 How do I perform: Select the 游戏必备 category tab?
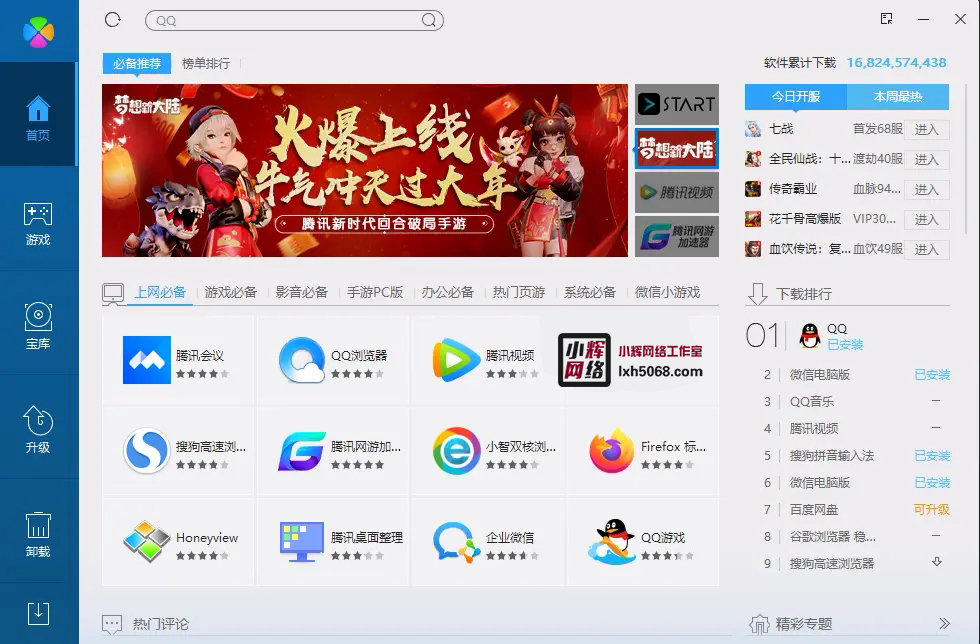click(231, 292)
